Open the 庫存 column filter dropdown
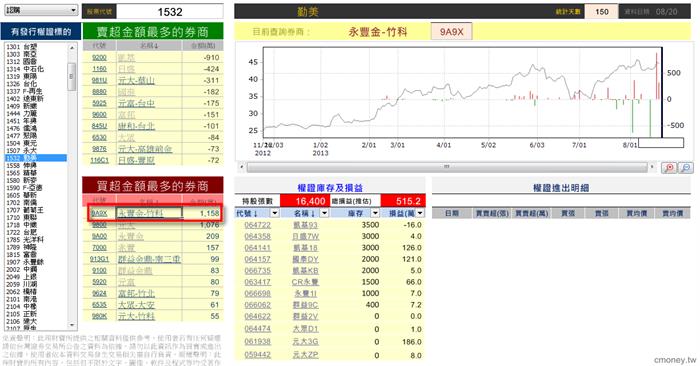 click(375, 213)
